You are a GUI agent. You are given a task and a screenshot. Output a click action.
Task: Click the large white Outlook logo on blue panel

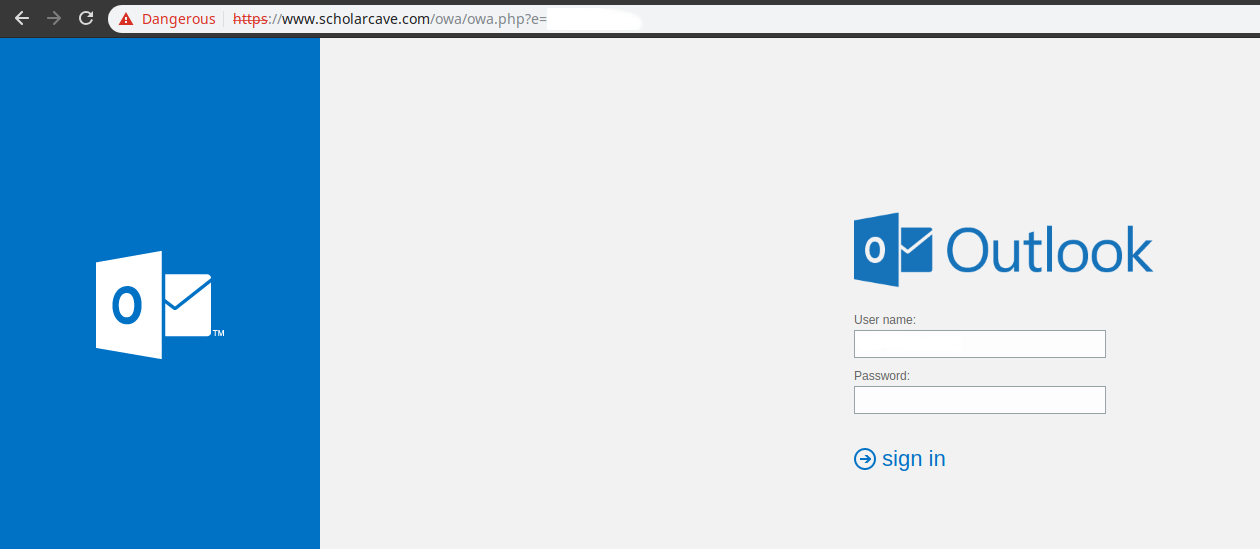click(159, 305)
